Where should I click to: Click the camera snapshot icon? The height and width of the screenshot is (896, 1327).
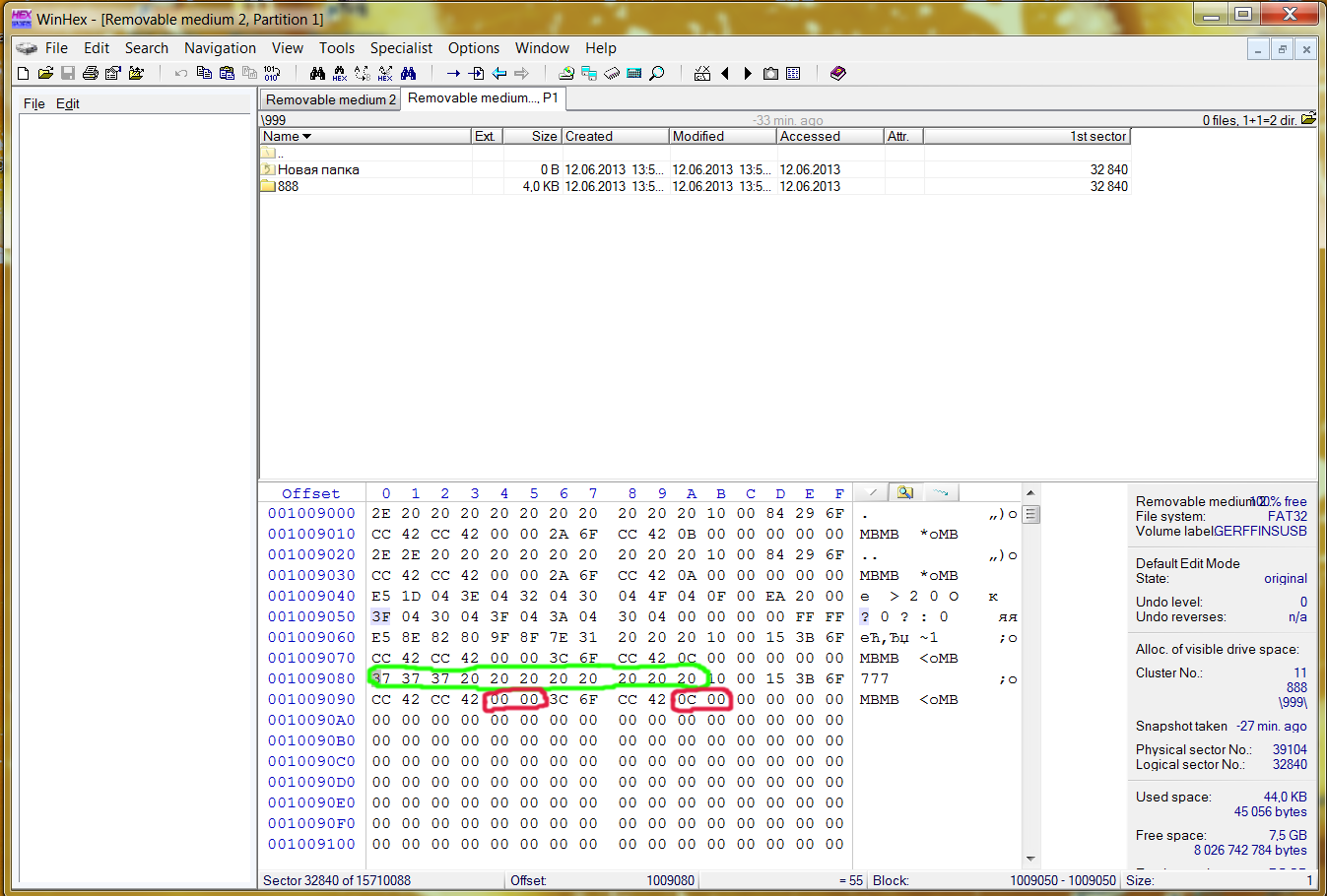(770, 73)
